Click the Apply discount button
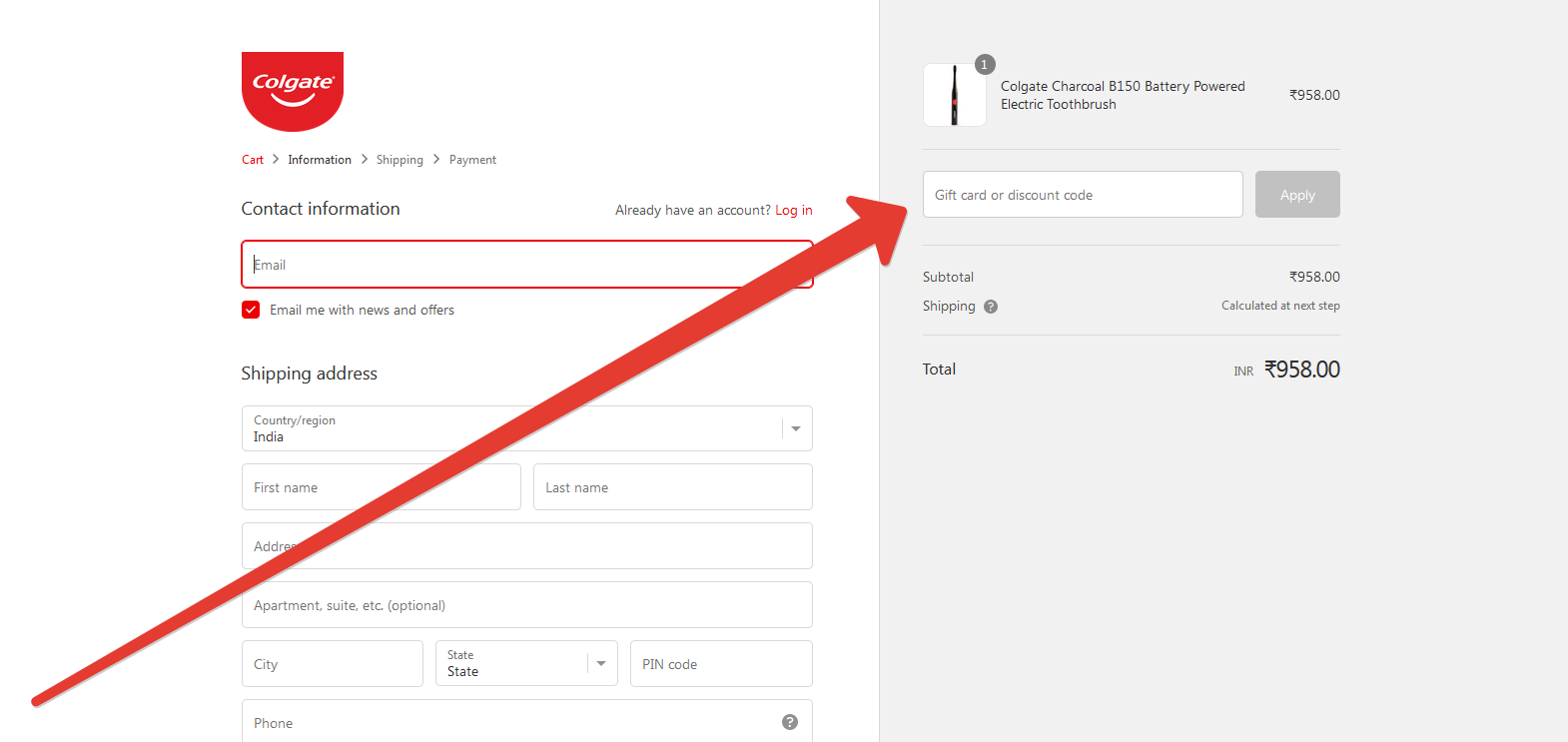Screen dimensions: 1568x742 [x=1297, y=195]
